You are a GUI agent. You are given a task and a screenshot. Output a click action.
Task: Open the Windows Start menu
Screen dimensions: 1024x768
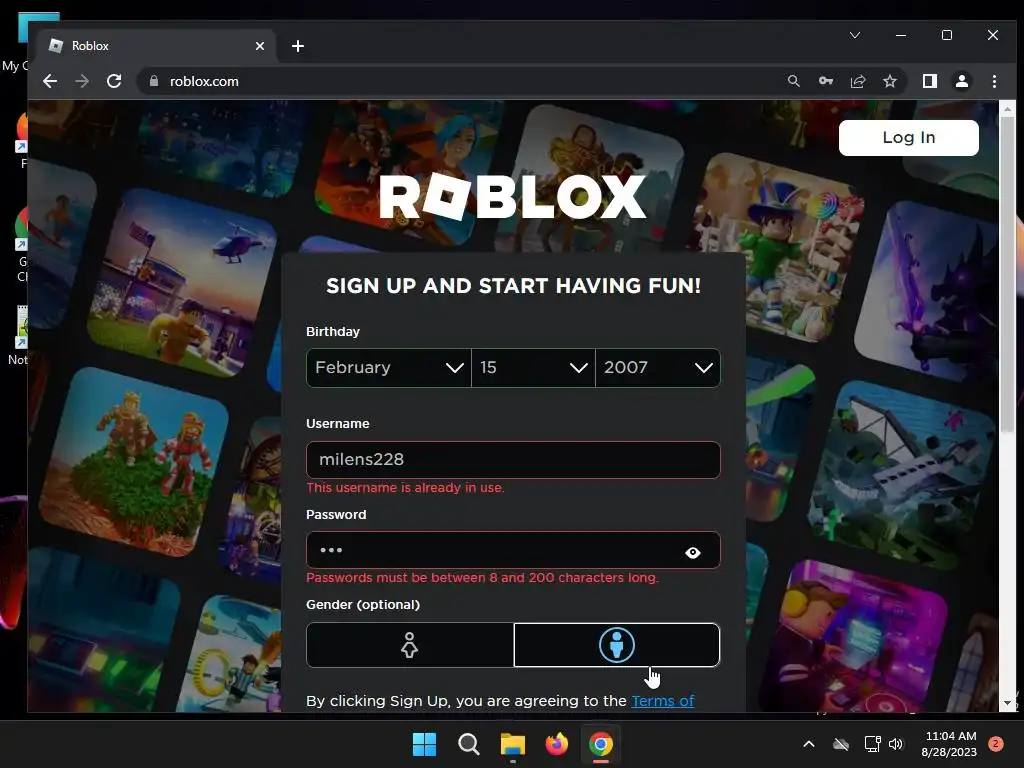(x=424, y=744)
